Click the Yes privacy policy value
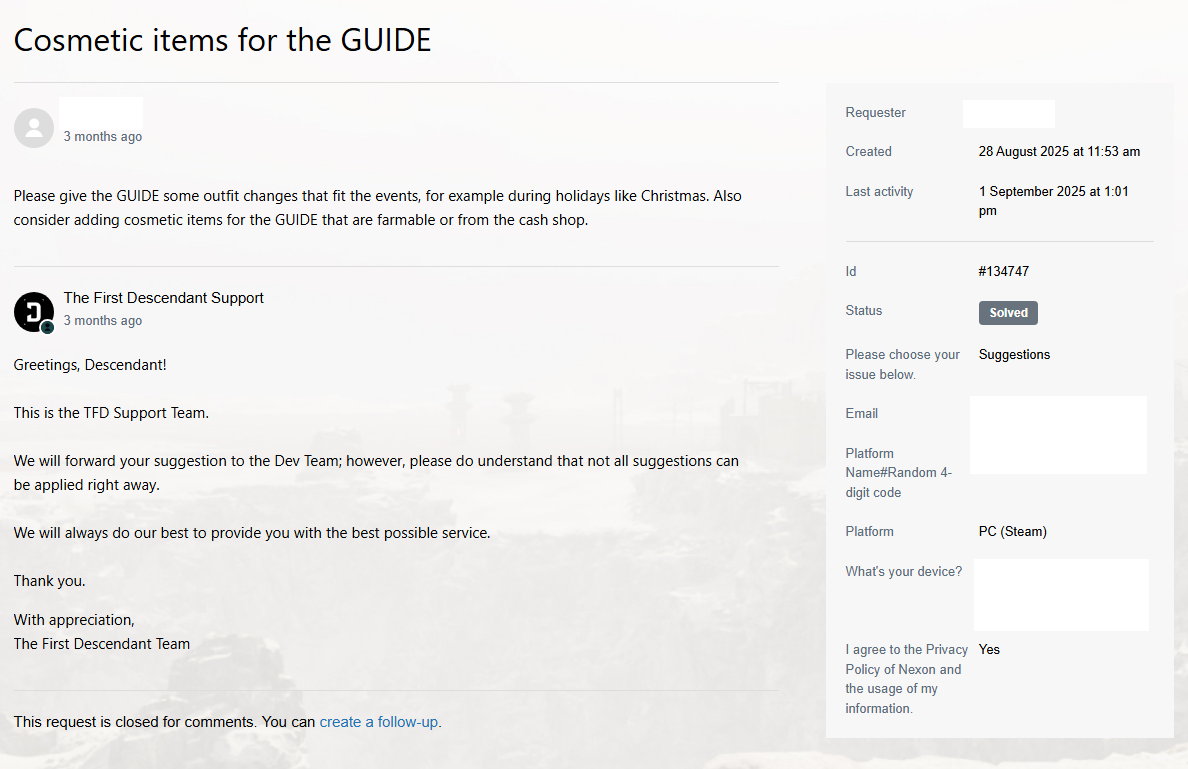The height and width of the screenshot is (769, 1188). click(x=989, y=649)
